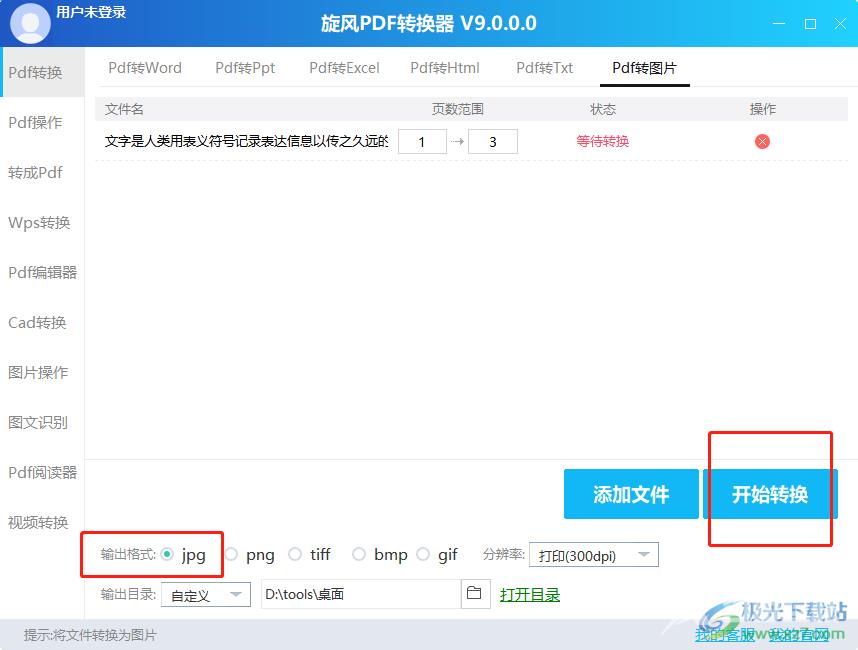Open the resolution dropdown 打印(300dpi)
The height and width of the screenshot is (650, 858).
coord(594,555)
